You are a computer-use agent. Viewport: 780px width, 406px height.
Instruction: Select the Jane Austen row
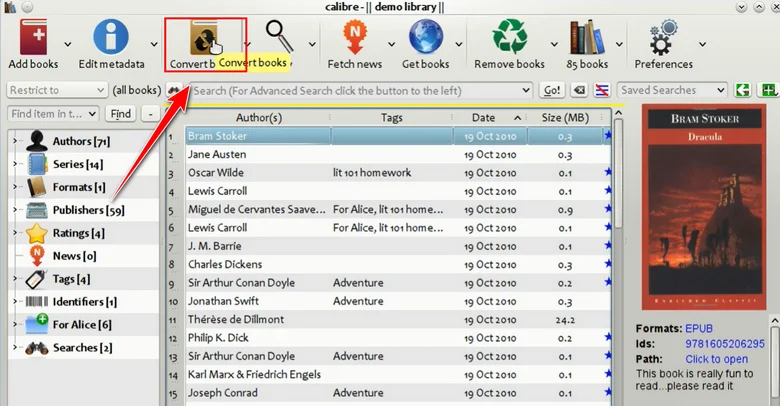coord(398,154)
